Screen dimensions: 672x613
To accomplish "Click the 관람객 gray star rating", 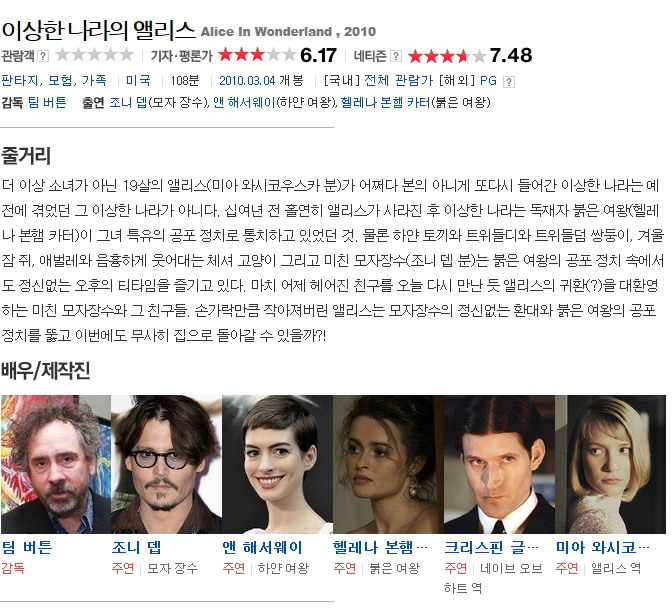I will click(95, 55).
